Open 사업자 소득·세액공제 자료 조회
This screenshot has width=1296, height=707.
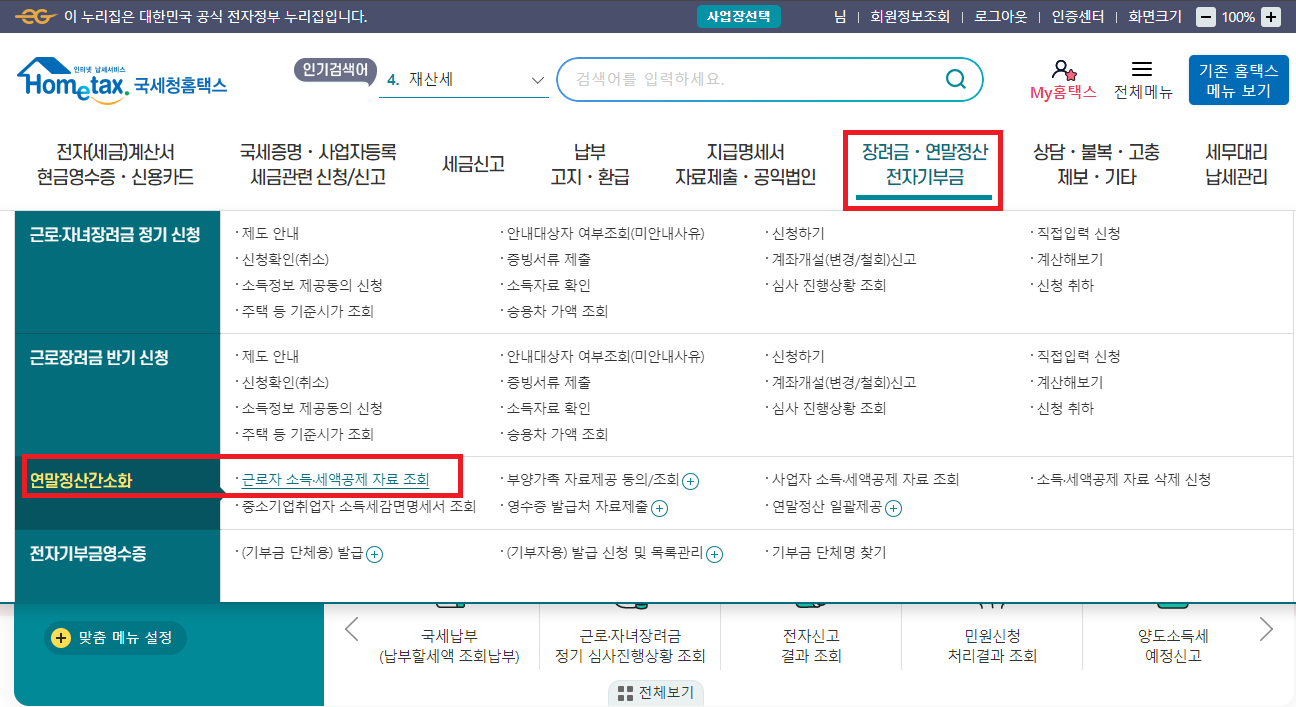(866, 480)
